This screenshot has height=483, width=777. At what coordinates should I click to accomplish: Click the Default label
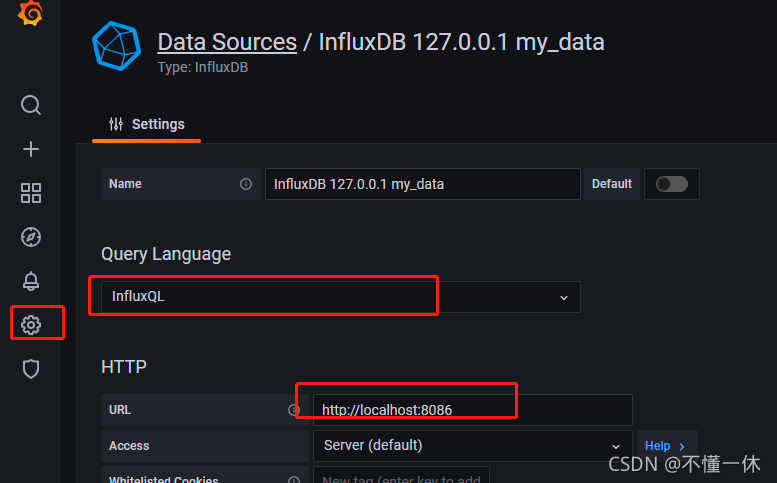(611, 184)
